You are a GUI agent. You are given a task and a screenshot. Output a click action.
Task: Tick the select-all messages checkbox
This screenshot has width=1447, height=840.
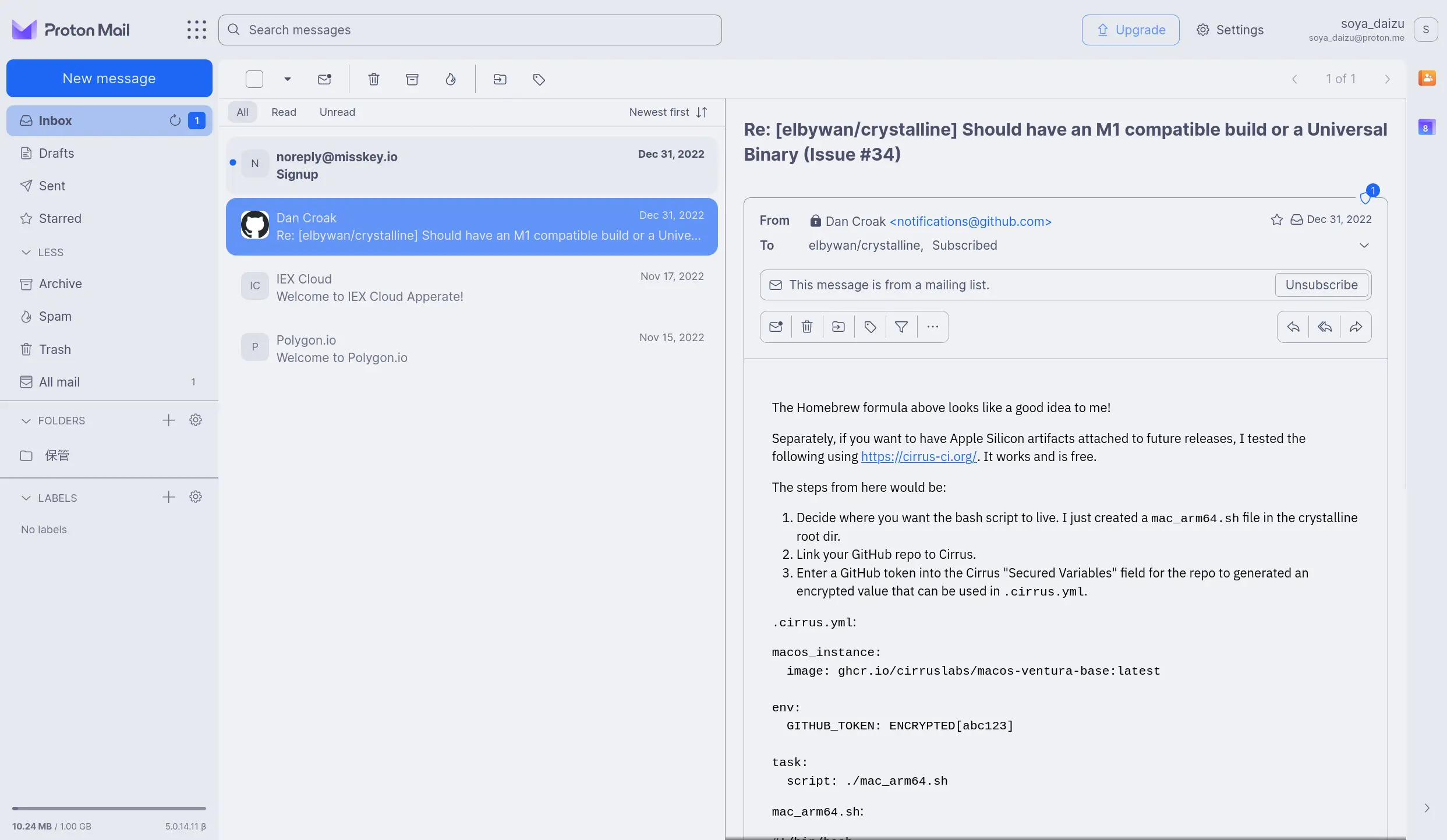pyautogui.click(x=254, y=79)
